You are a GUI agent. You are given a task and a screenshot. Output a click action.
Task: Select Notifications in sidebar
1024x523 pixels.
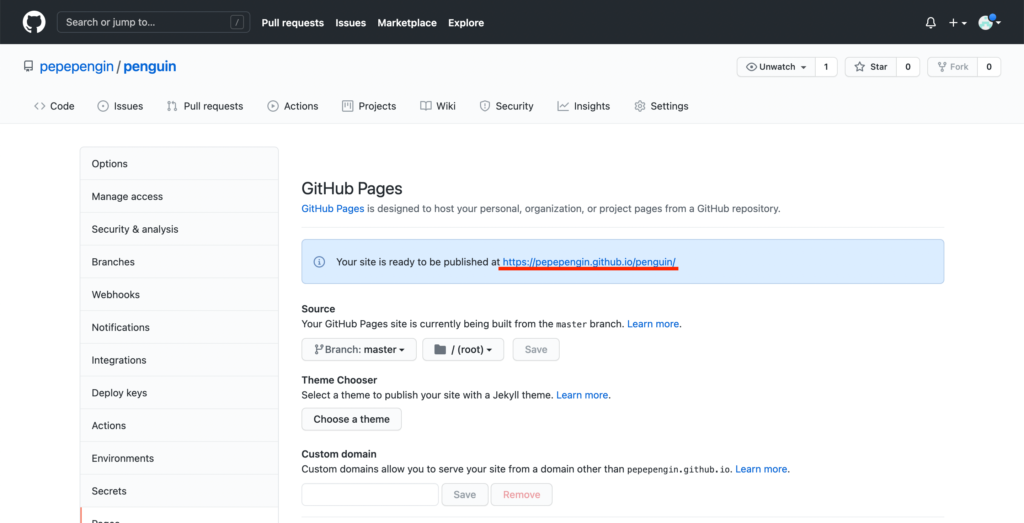pyautogui.click(x=179, y=327)
